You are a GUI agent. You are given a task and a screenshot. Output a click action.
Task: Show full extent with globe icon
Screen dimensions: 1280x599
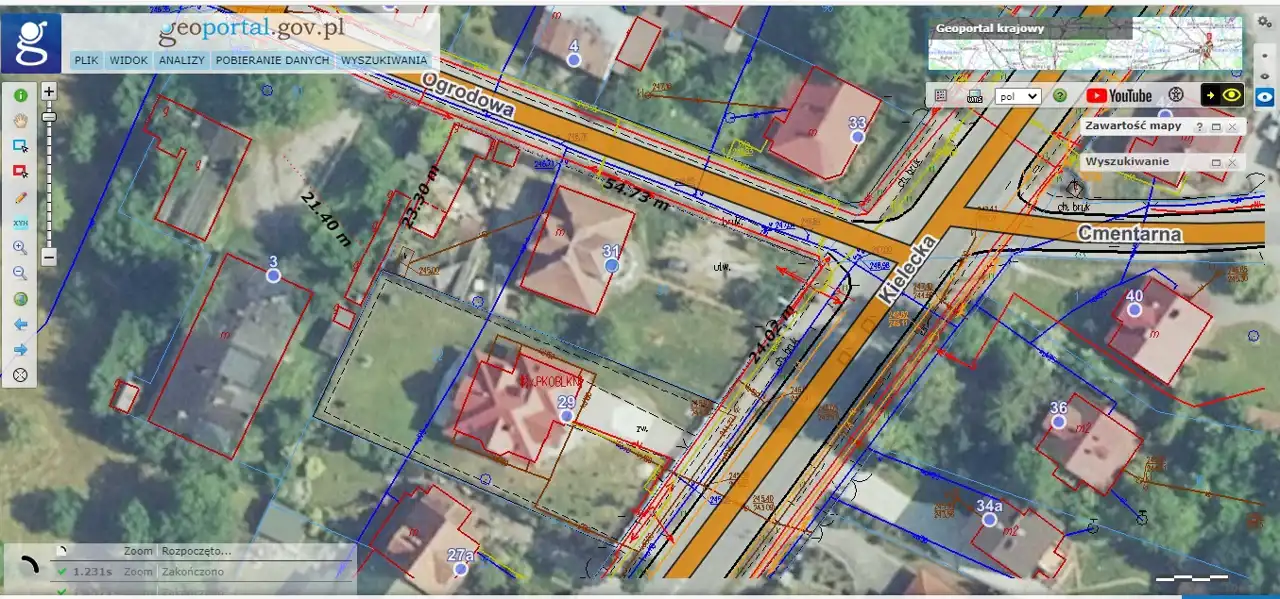[x=20, y=299]
